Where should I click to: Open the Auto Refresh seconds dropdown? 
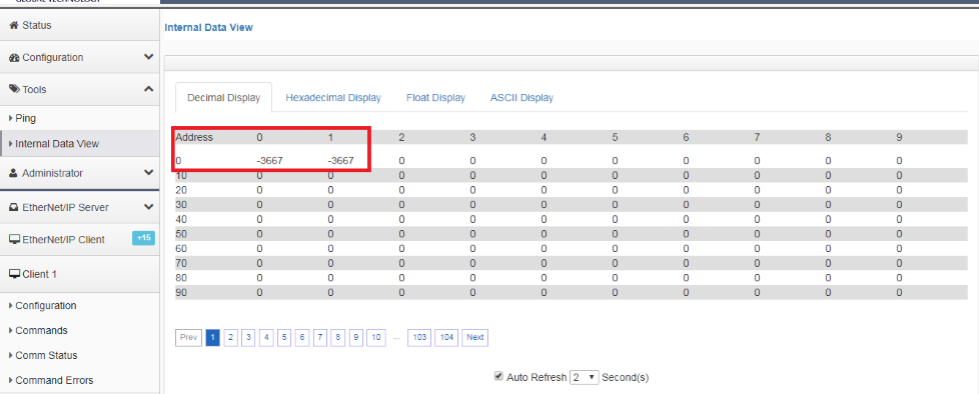click(x=584, y=377)
